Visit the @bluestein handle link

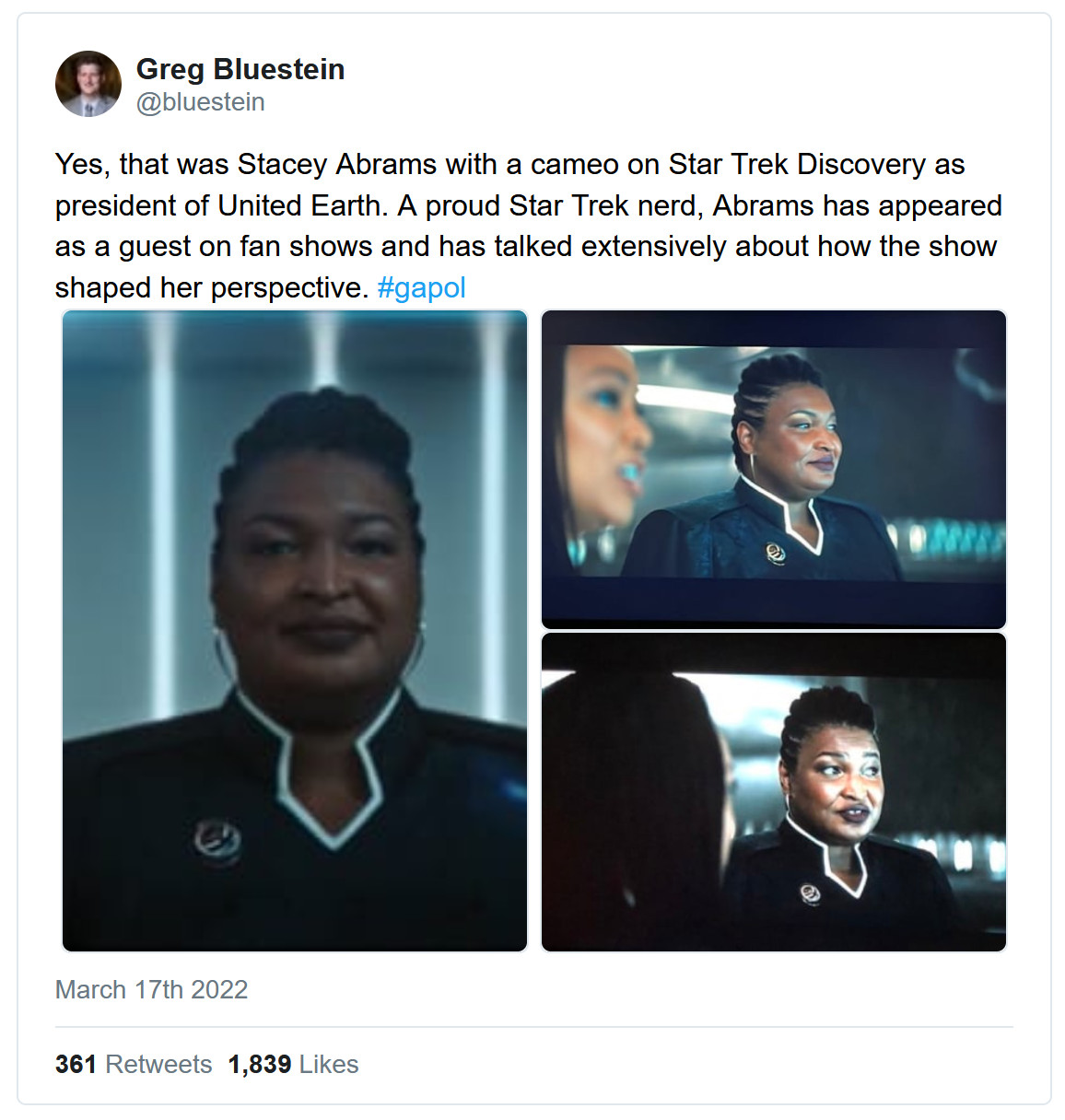[201, 102]
